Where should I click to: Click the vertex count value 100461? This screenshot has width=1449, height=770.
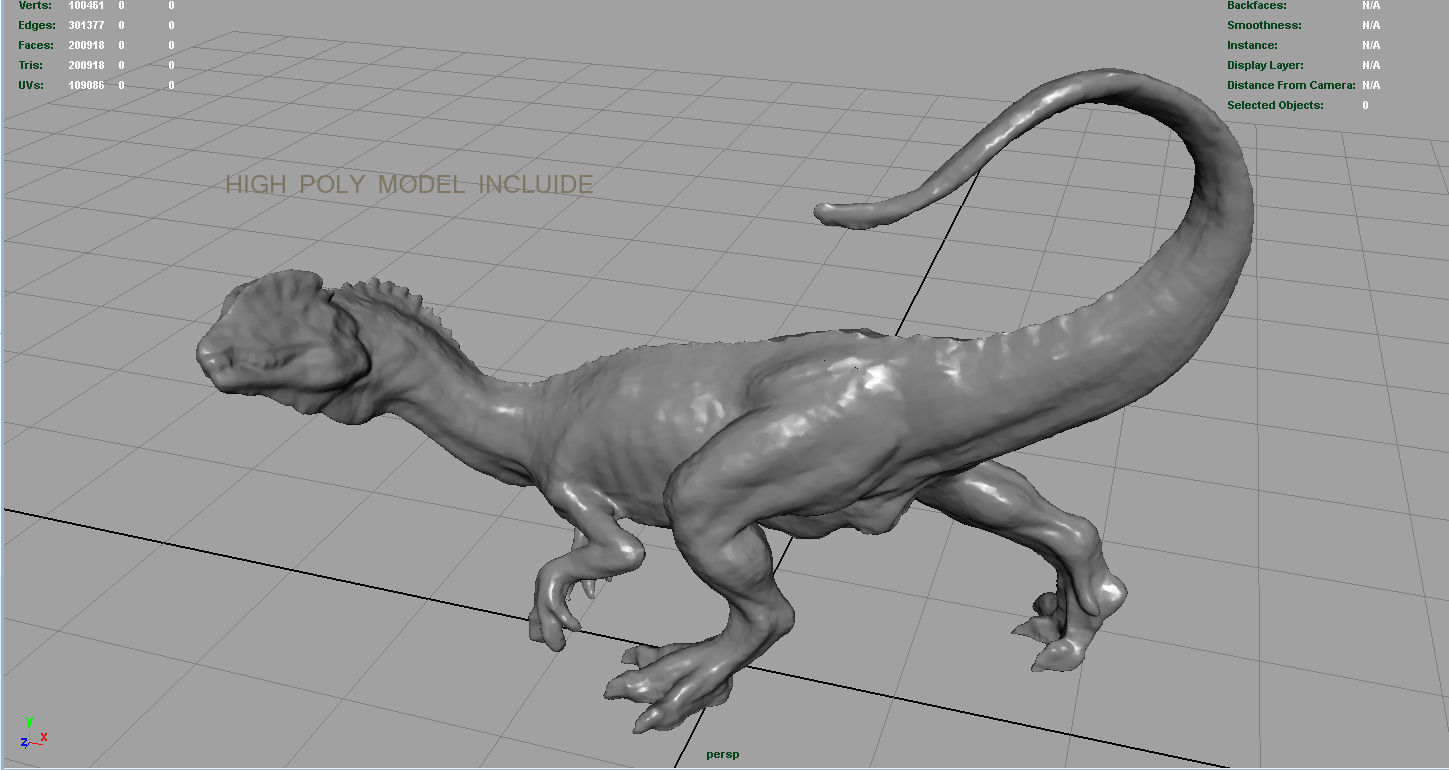(x=86, y=5)
